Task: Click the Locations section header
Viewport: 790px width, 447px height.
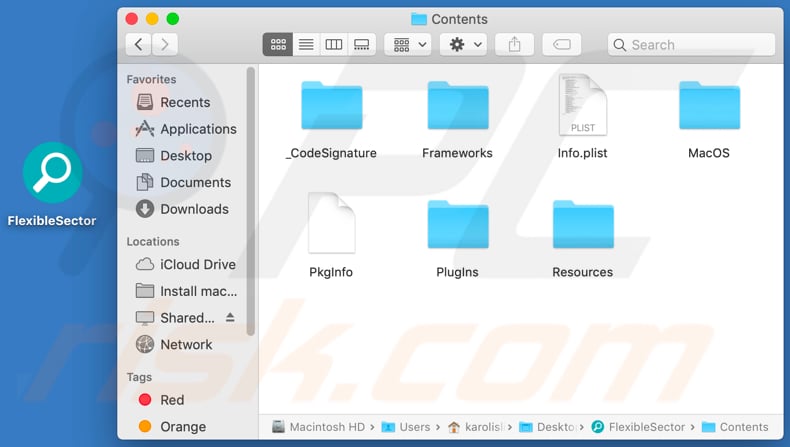Action: pos(153,241)
